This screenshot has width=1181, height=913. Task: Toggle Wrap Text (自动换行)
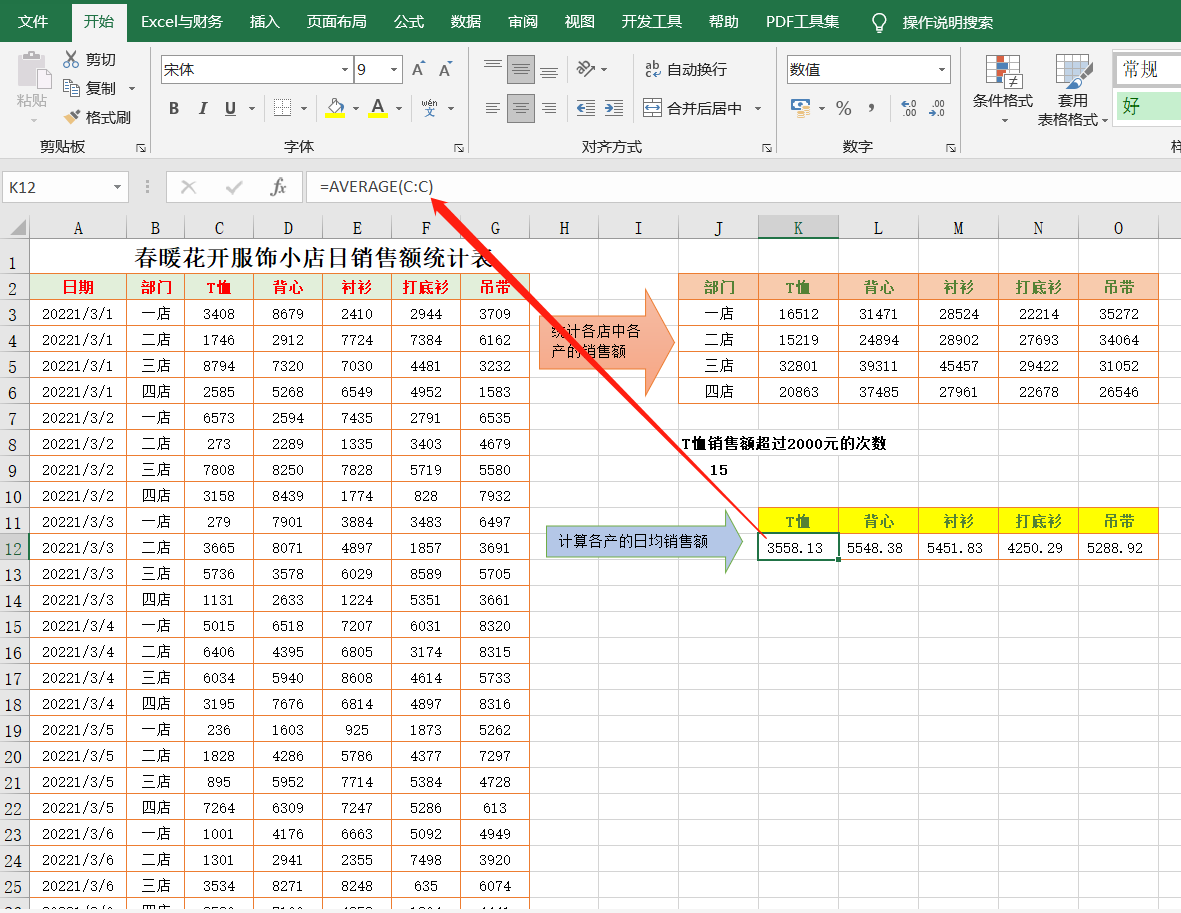pos(685,69)
